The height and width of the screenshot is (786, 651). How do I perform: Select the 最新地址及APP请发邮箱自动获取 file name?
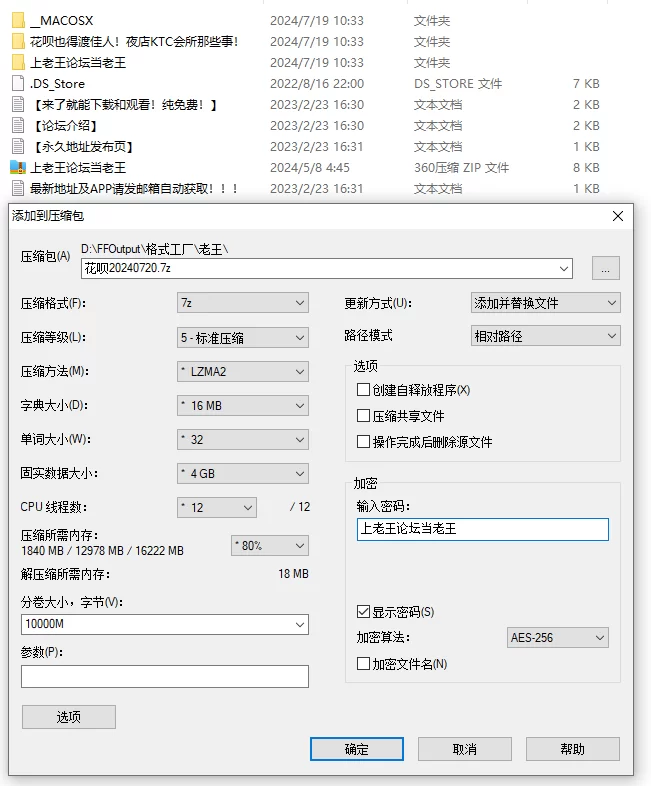point(133,189)
